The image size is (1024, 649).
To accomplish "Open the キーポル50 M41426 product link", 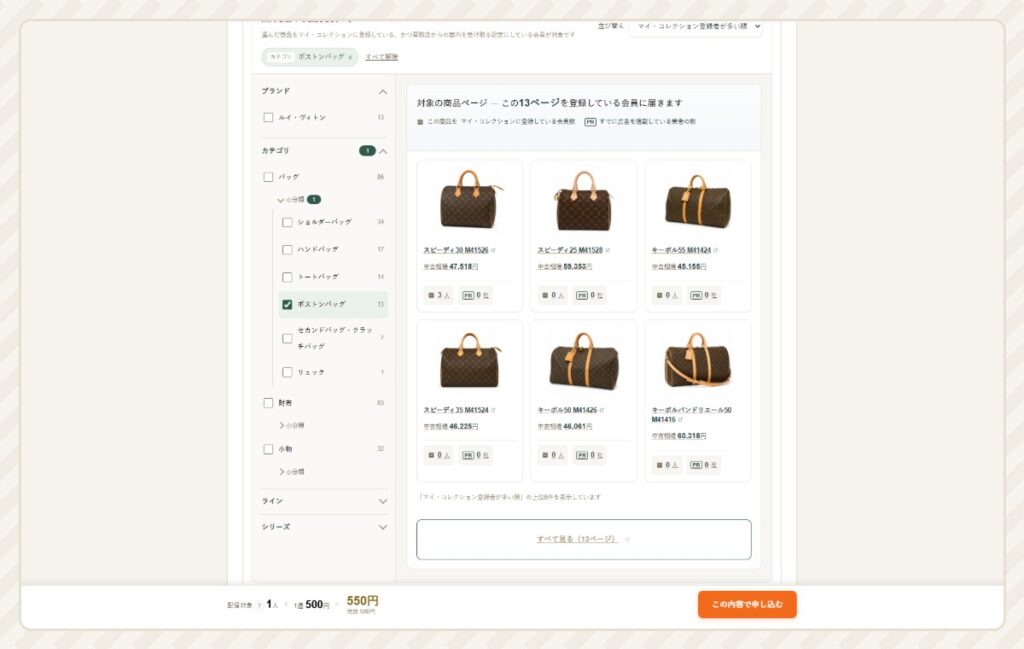I will [567, 410].
